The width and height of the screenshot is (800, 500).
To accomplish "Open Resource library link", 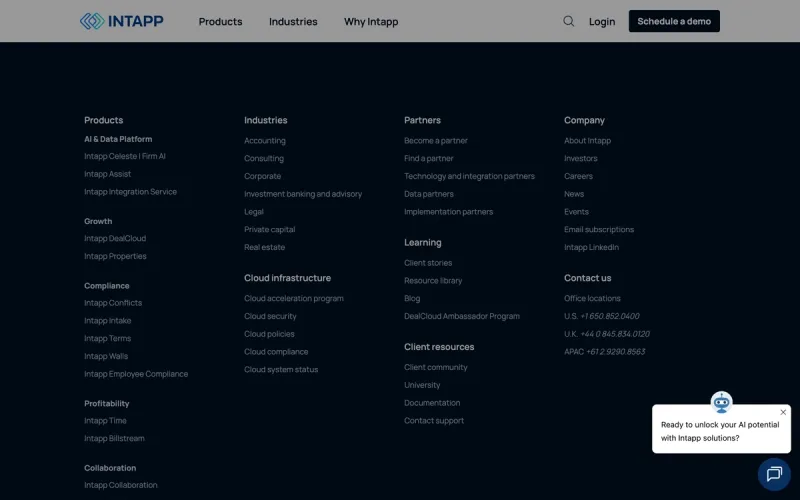I will [x=433, y=281].
